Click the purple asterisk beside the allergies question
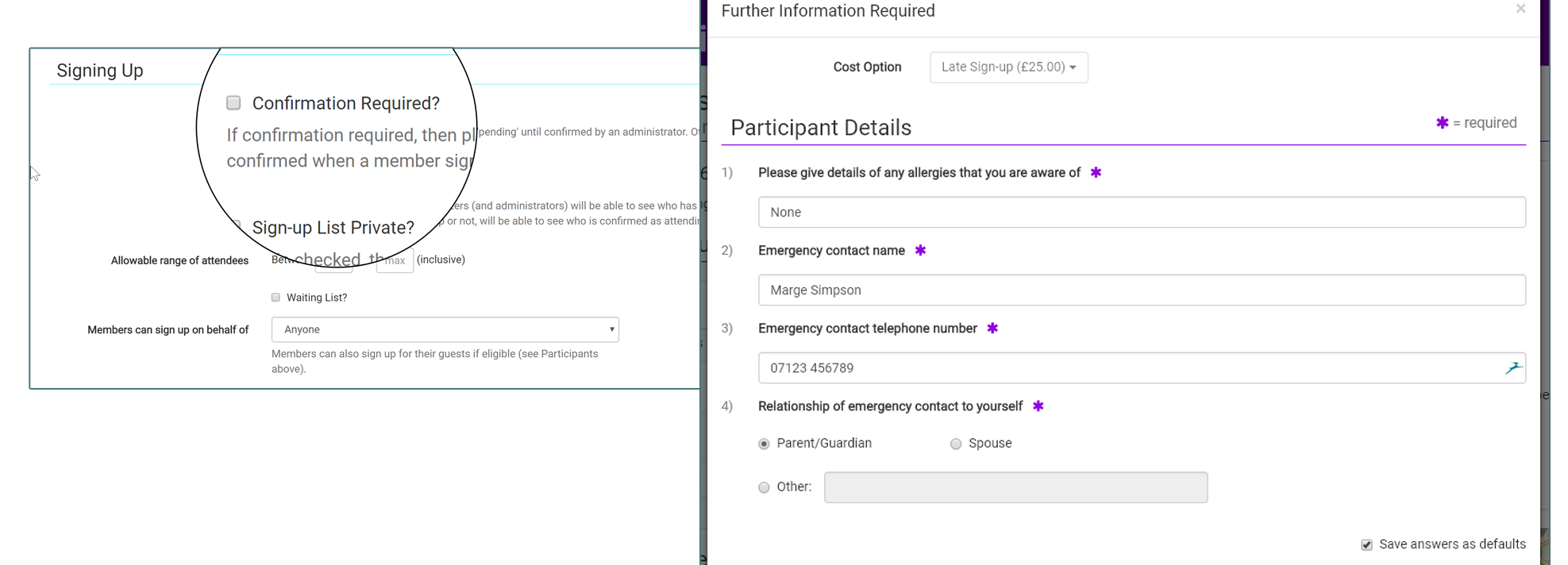1568x565 pixels. coord(1096,173)
